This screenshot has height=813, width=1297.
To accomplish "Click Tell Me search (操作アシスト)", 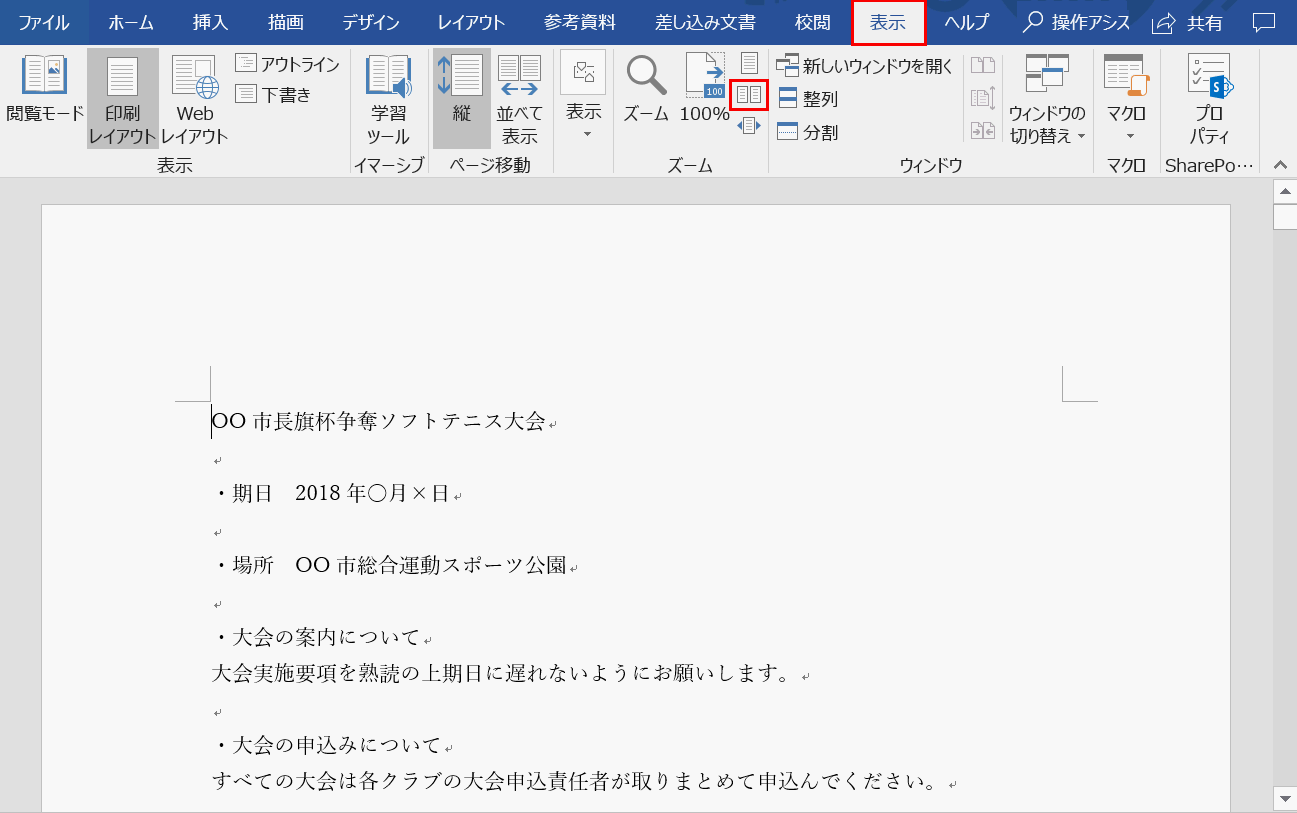I will click(1077, 22).
